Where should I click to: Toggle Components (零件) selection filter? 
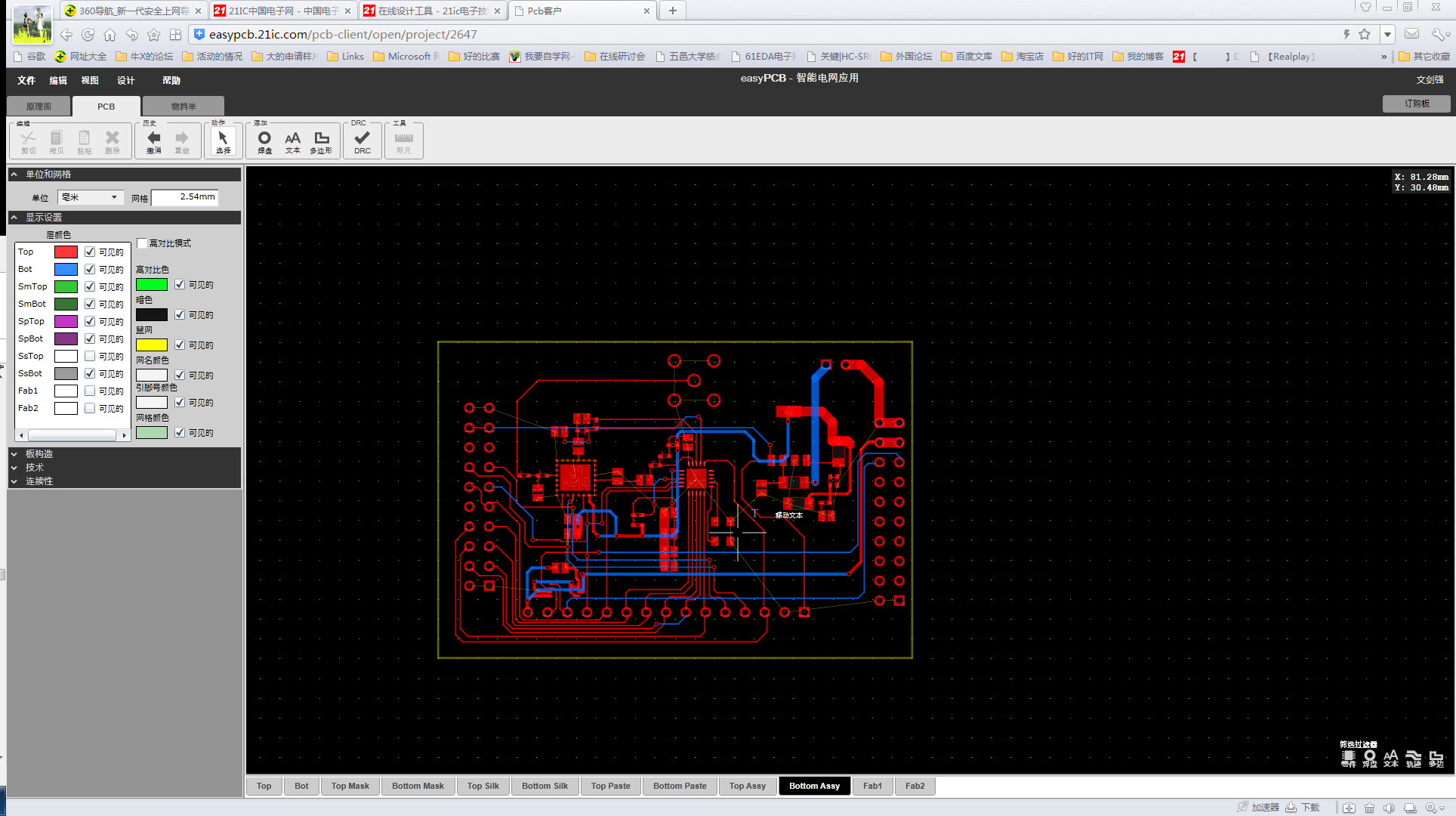[1348, 759]
